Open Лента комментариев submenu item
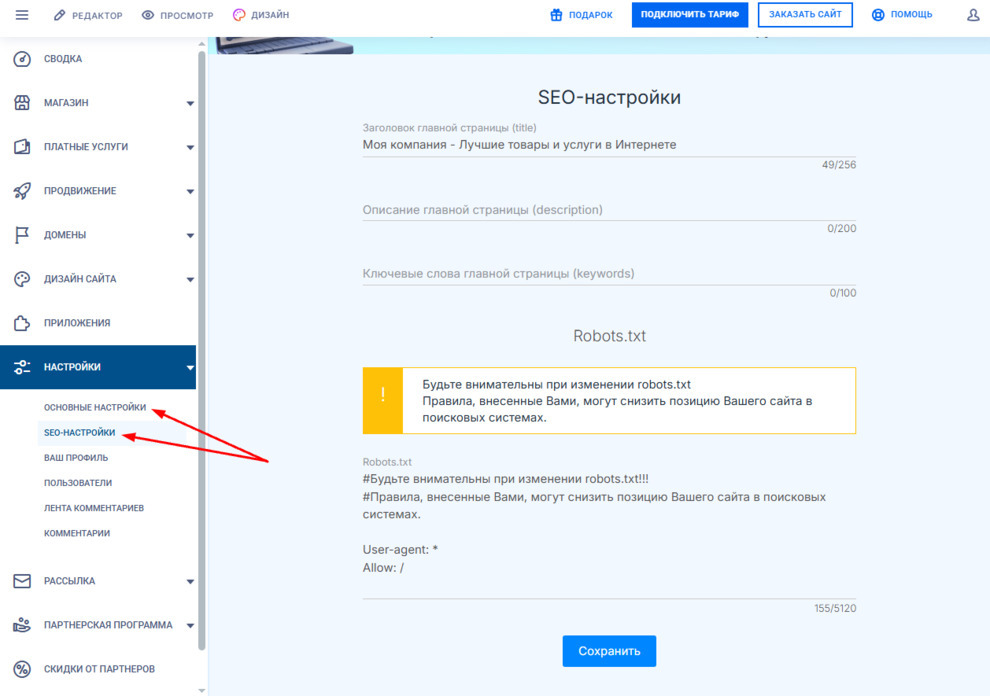 click(x=93, y=508)
